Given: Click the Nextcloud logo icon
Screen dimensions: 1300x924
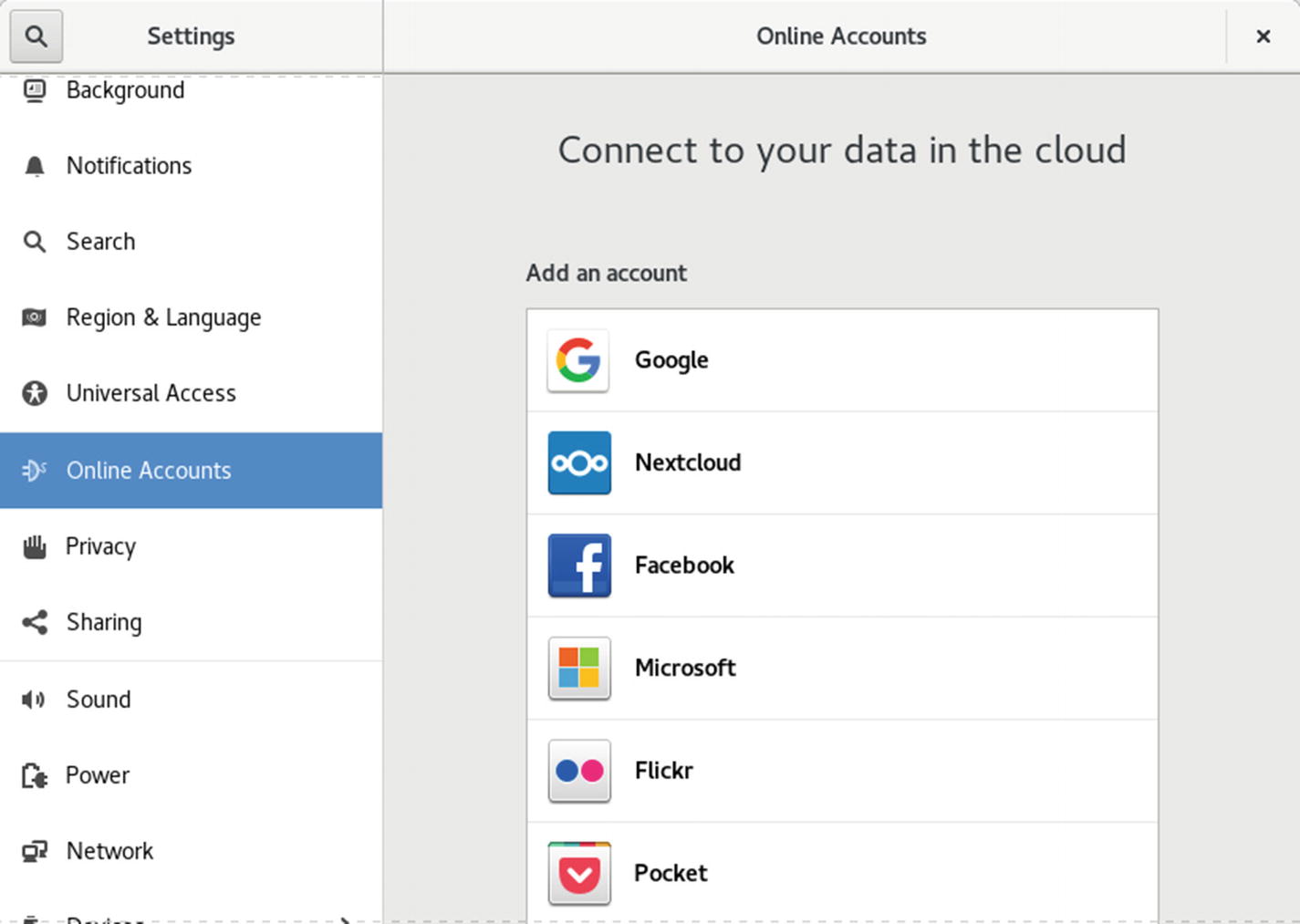Looking at the screenshot, I should click(x=579, y=462).
